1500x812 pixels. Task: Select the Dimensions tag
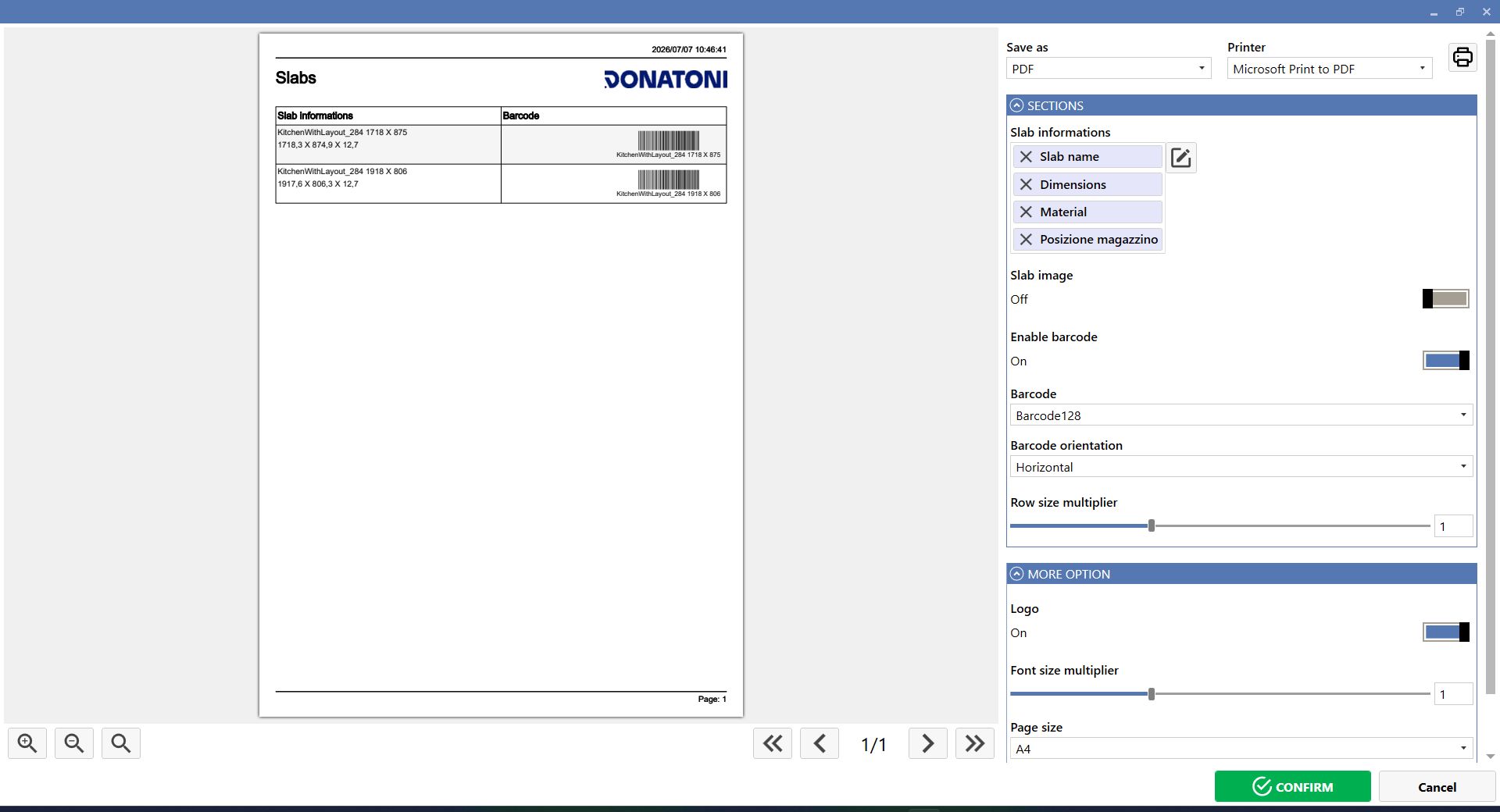coord(1087,185)
